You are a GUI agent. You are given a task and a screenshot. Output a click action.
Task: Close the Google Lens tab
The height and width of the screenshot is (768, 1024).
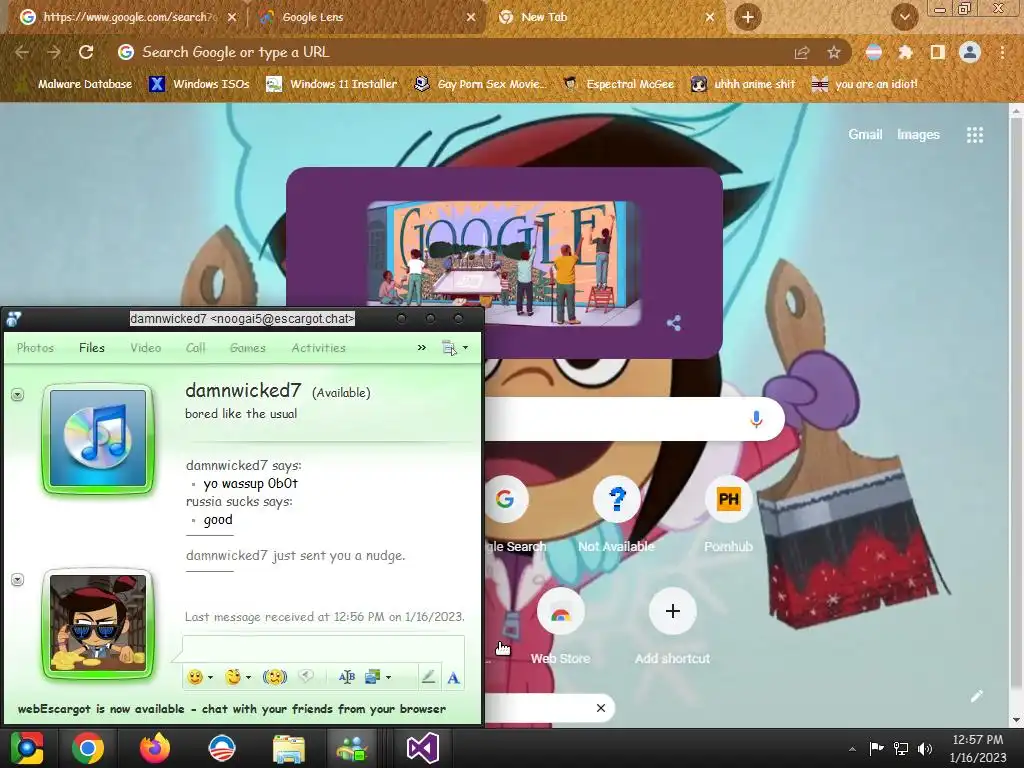click(x=471, y=17)
